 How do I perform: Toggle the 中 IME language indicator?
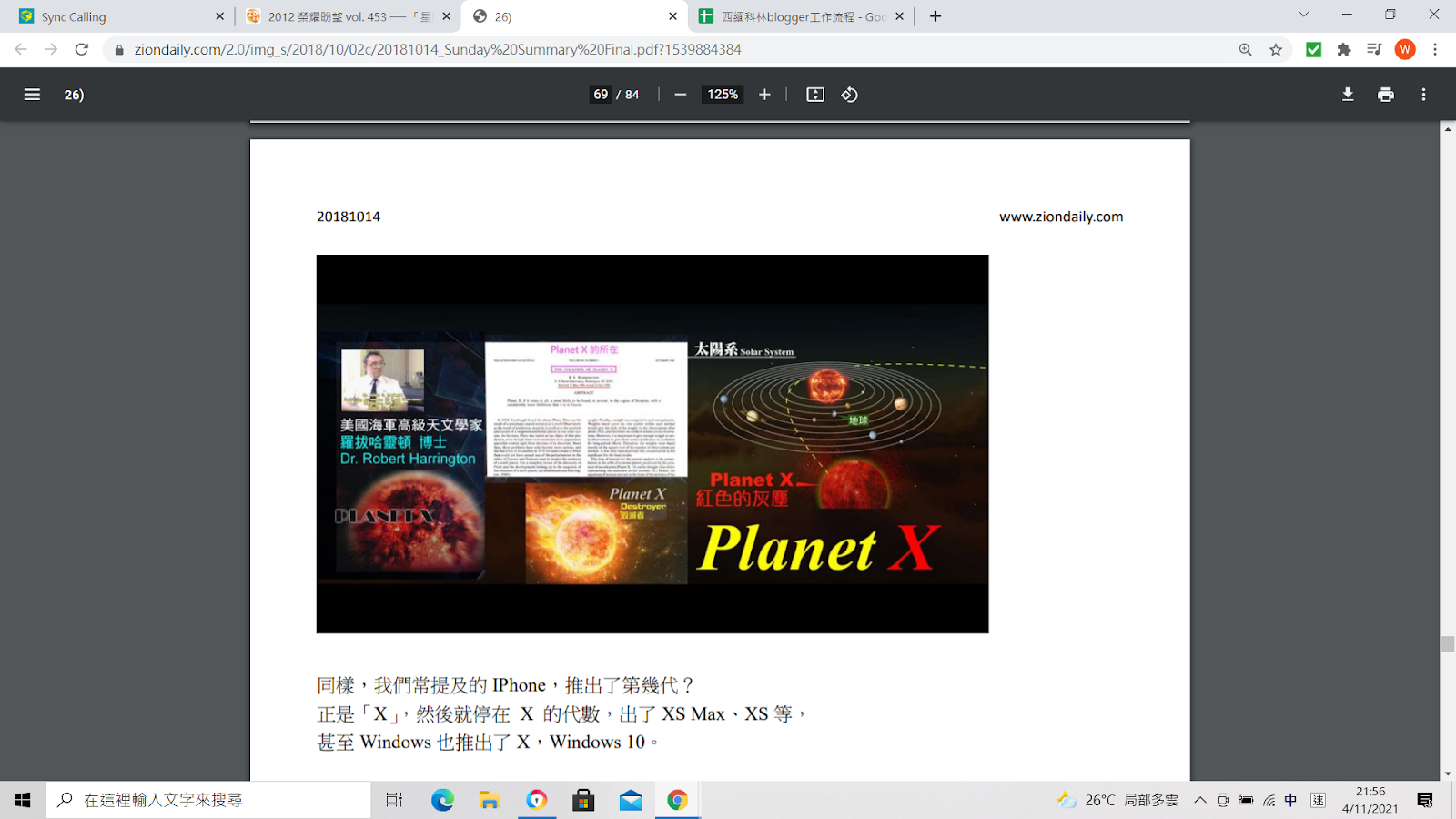[1290, 800]
